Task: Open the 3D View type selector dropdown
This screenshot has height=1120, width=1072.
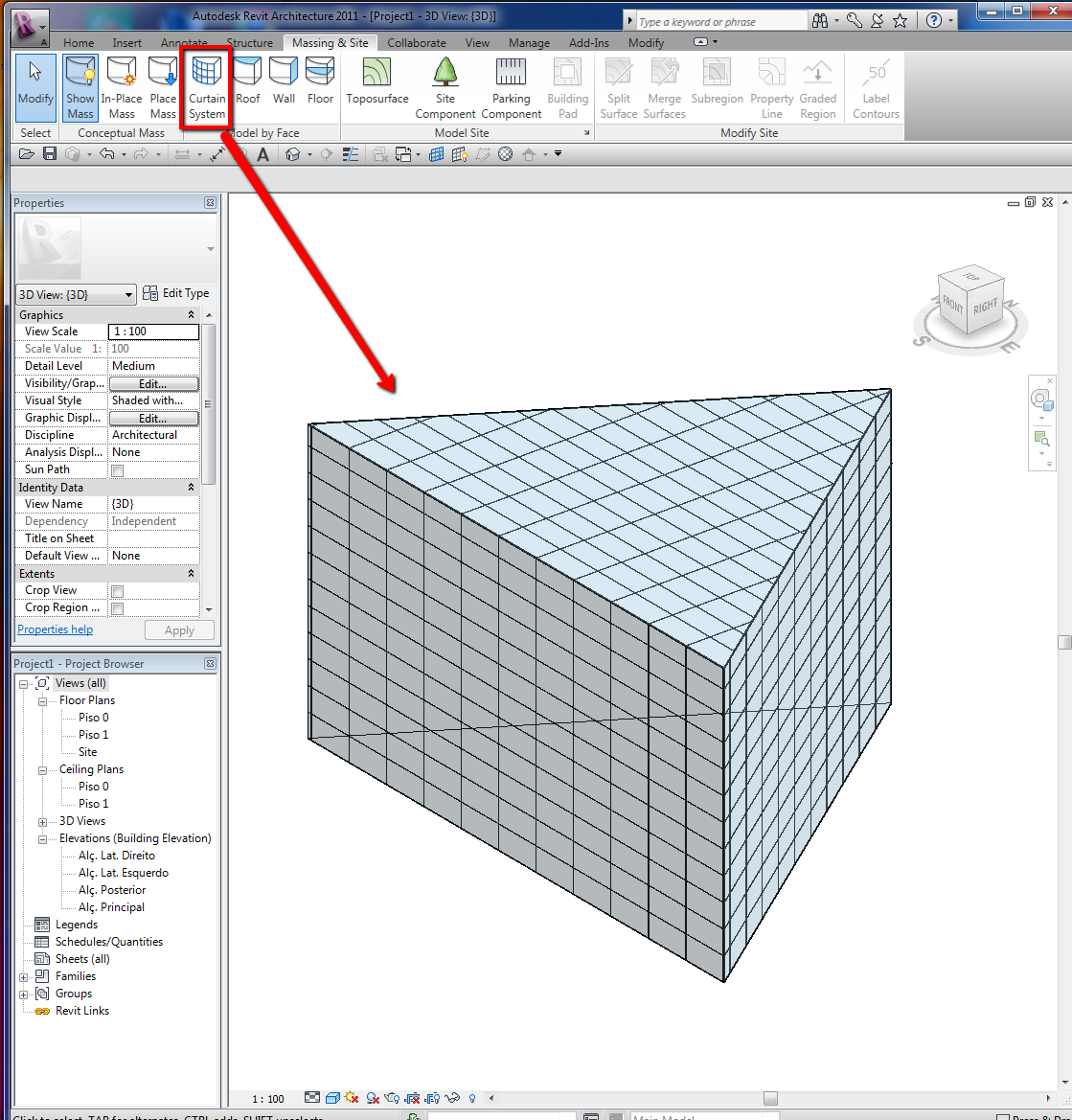Action: 76,294
